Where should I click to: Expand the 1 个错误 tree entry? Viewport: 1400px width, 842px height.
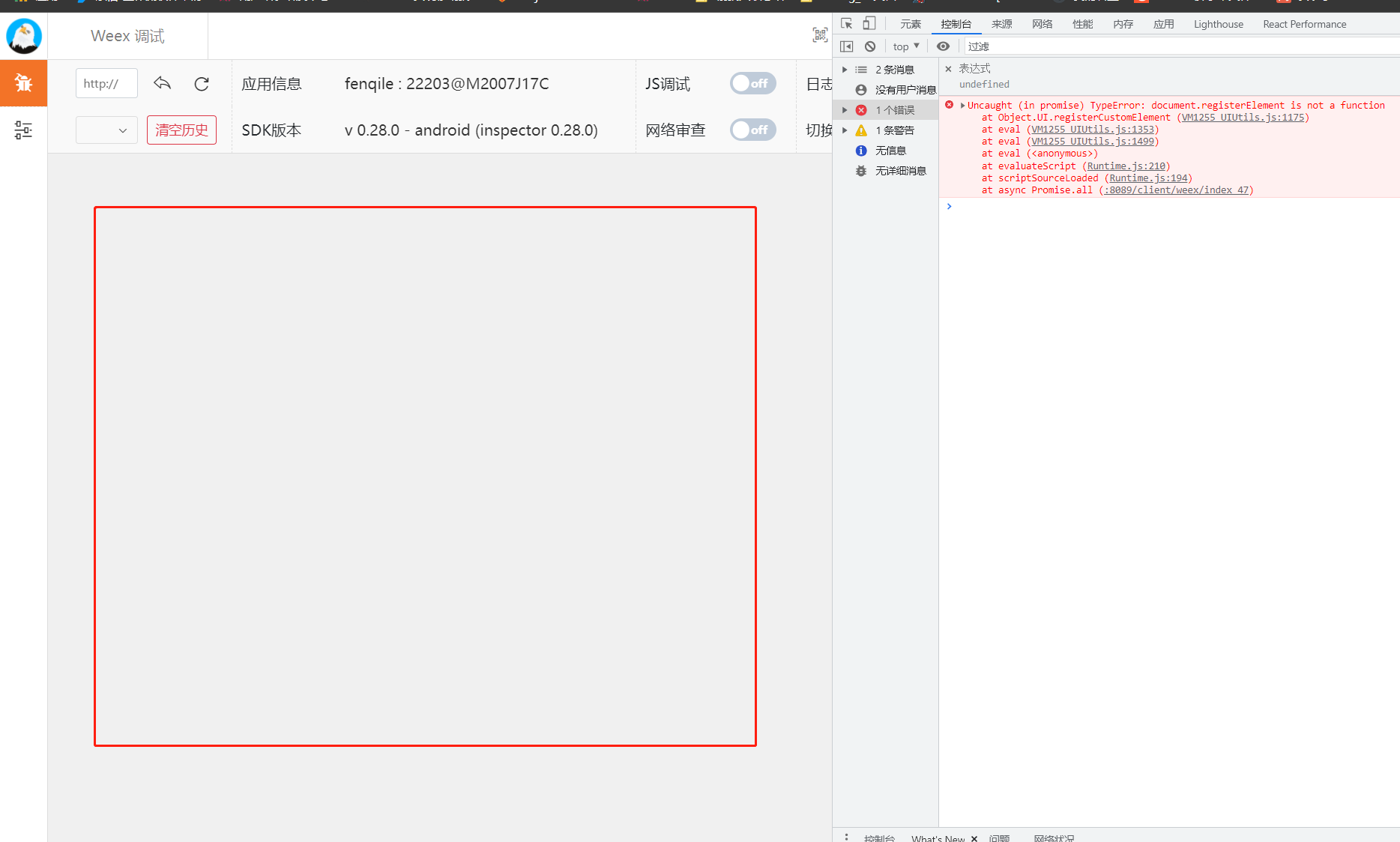845,109
